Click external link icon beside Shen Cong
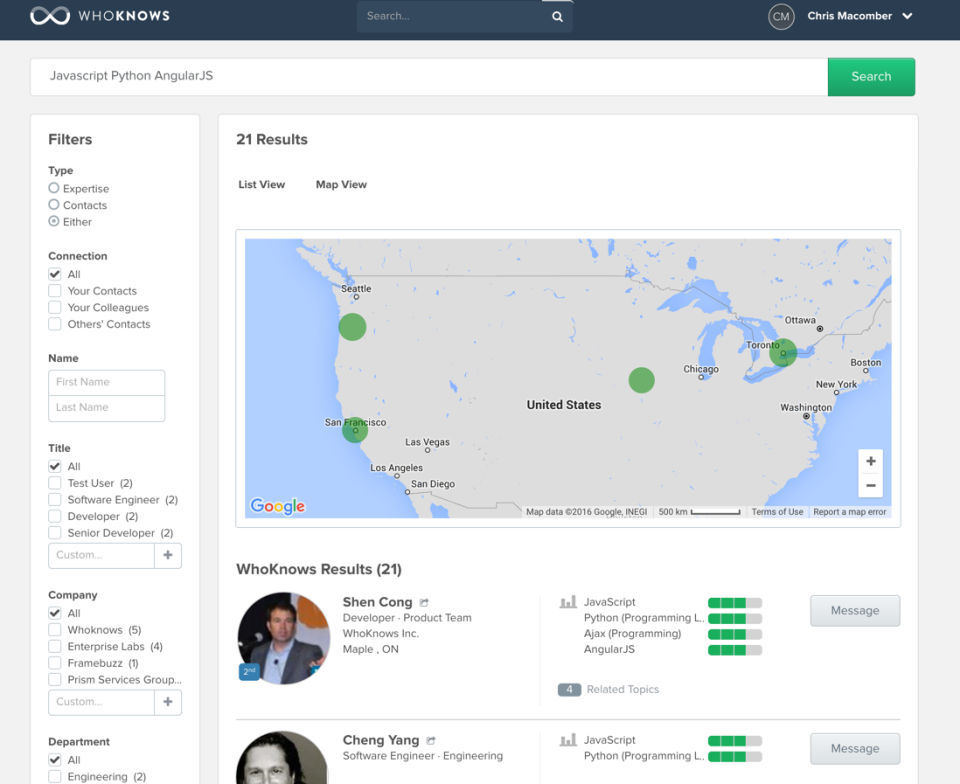This screenshot has width=960, height=784. (x=424, y=602)
